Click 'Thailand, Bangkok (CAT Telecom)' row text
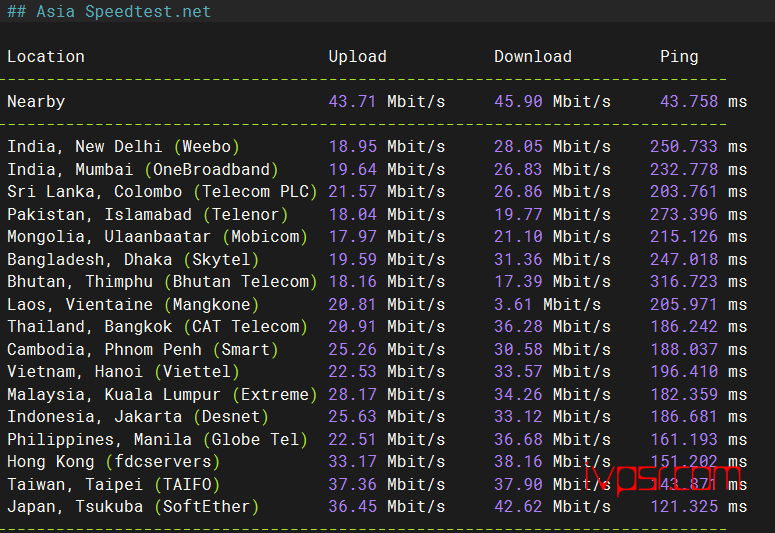 click(x=157, y=327)
